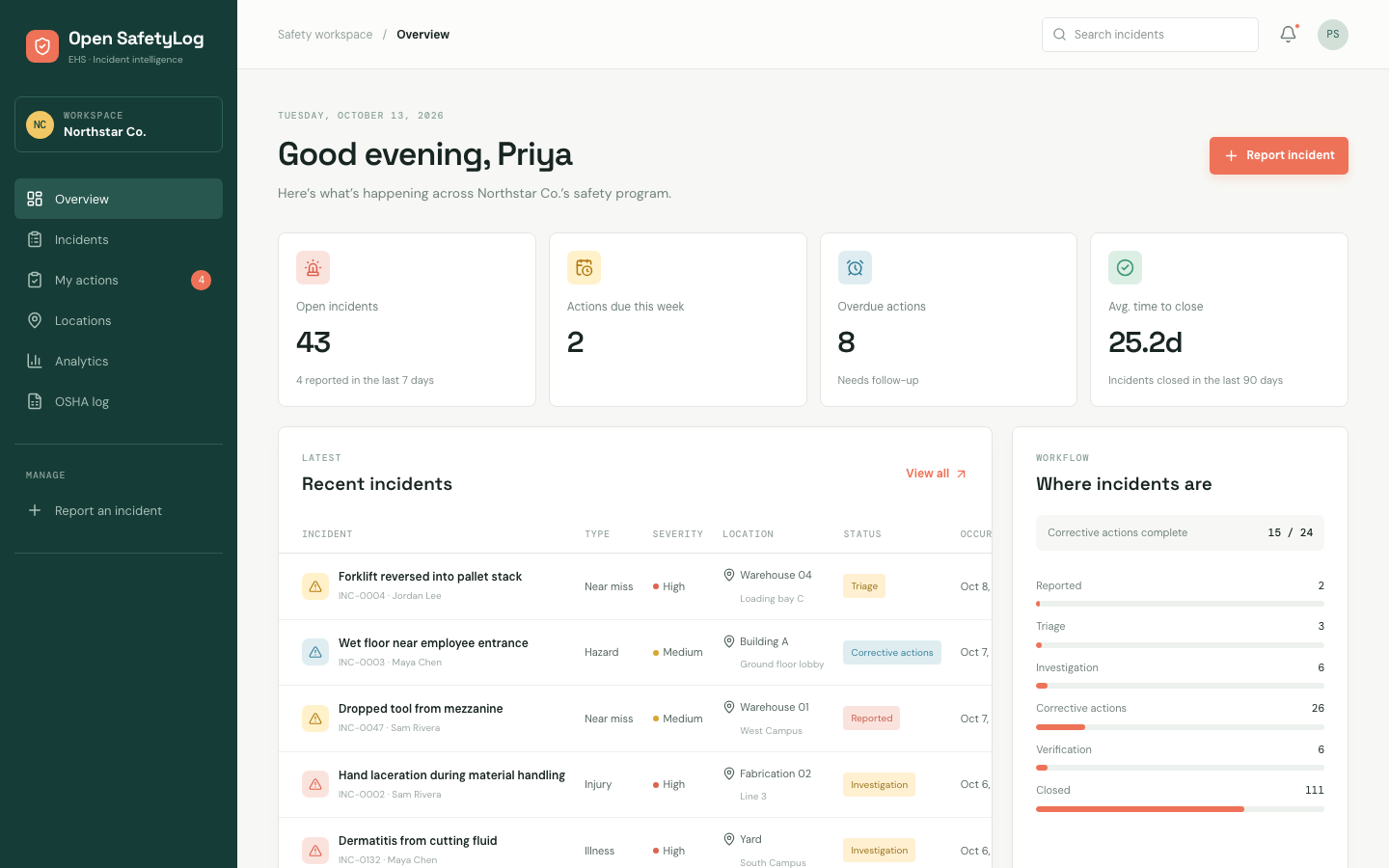
Task: Click the Triage status badge
Action: coord(864,586)
